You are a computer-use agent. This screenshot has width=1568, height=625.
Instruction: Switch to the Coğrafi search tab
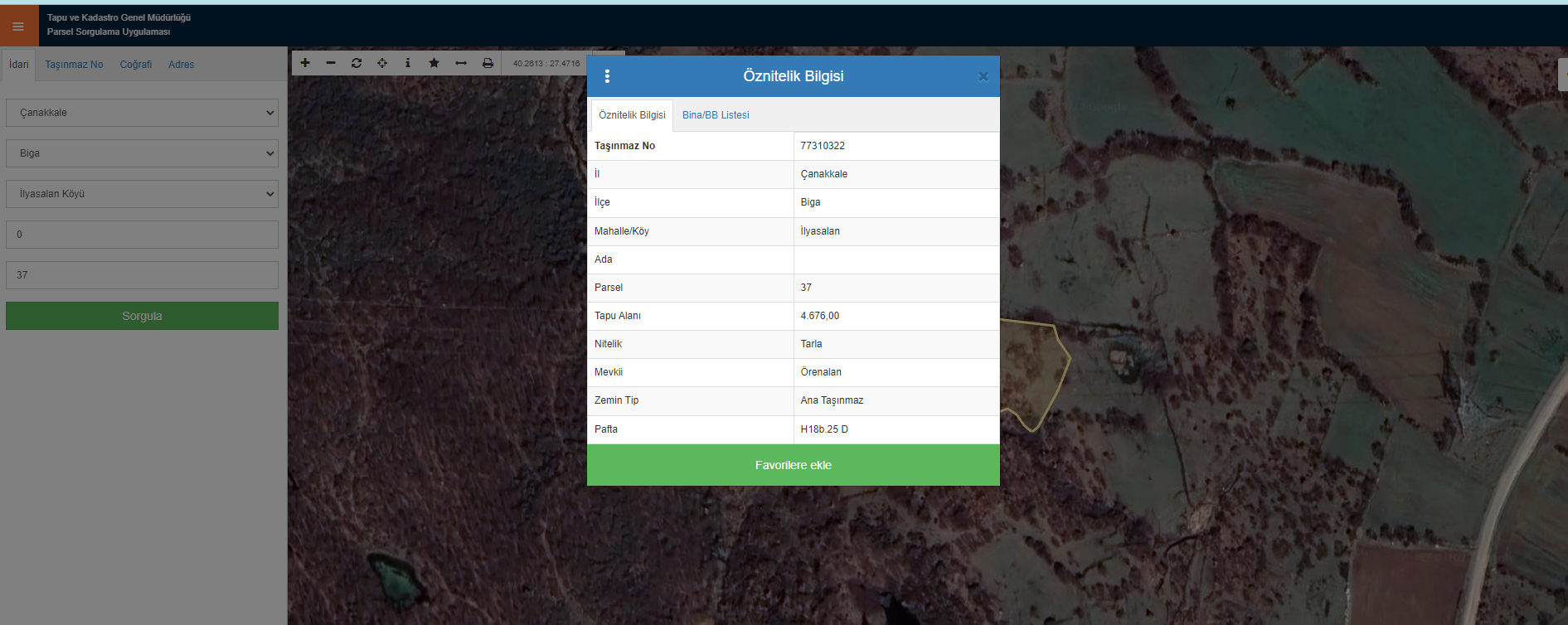tap(136, 65)
